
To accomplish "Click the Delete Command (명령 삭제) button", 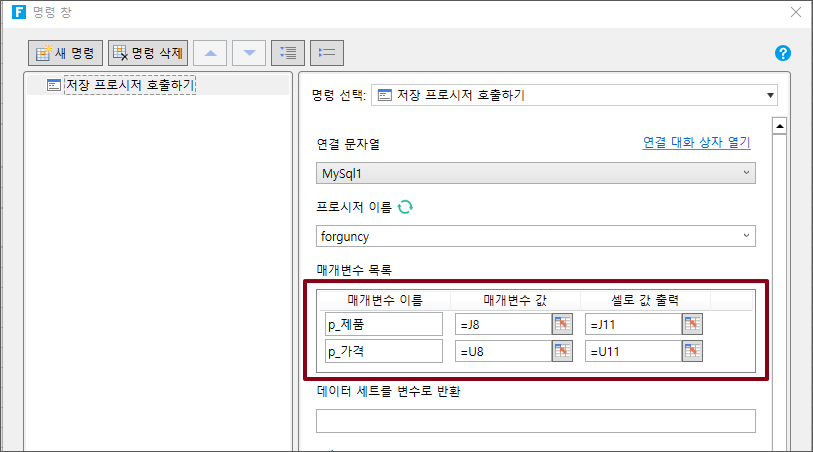I will point(146,52).
